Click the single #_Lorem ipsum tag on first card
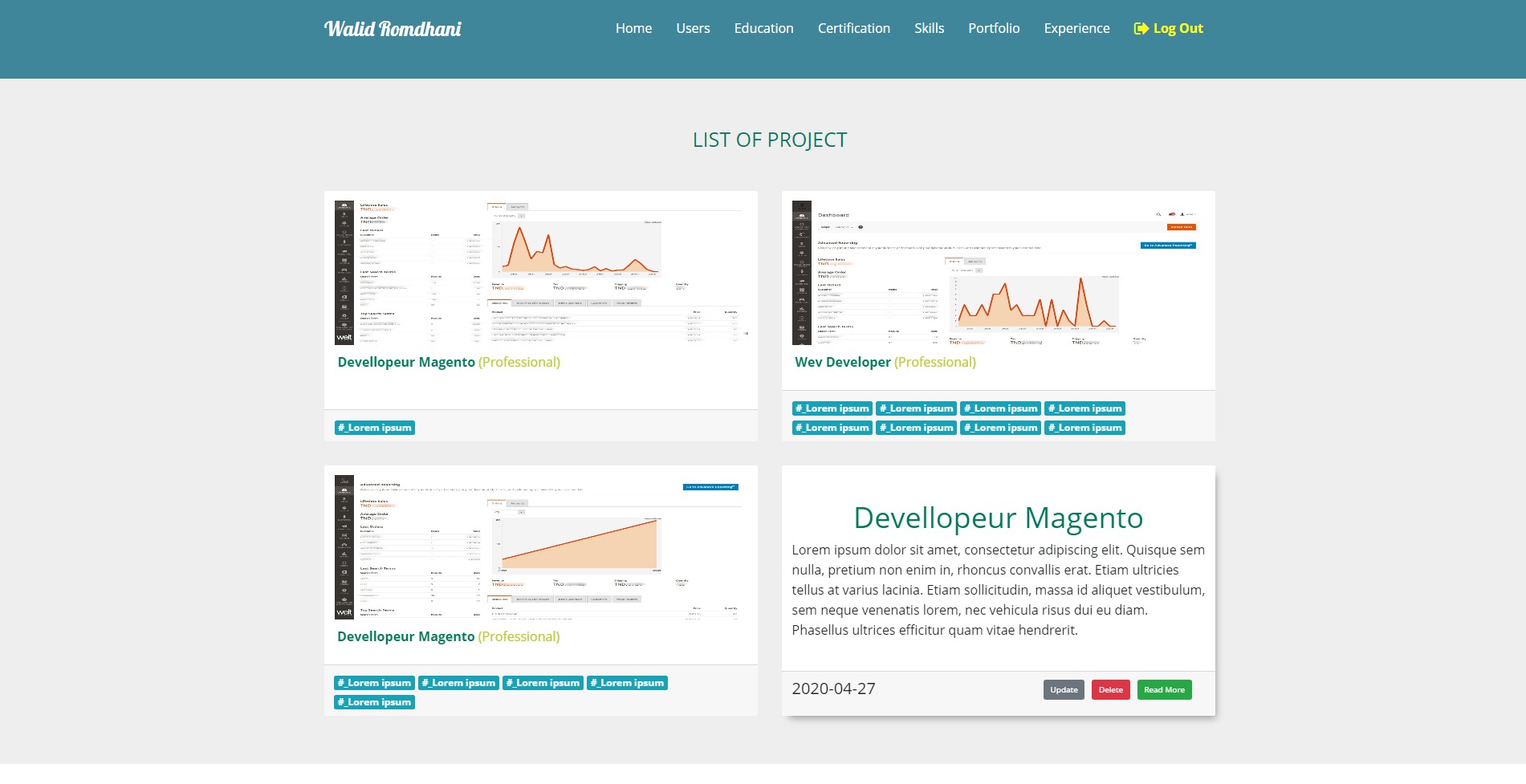The height and width of the screenshot is (784, 1526). 375,428
